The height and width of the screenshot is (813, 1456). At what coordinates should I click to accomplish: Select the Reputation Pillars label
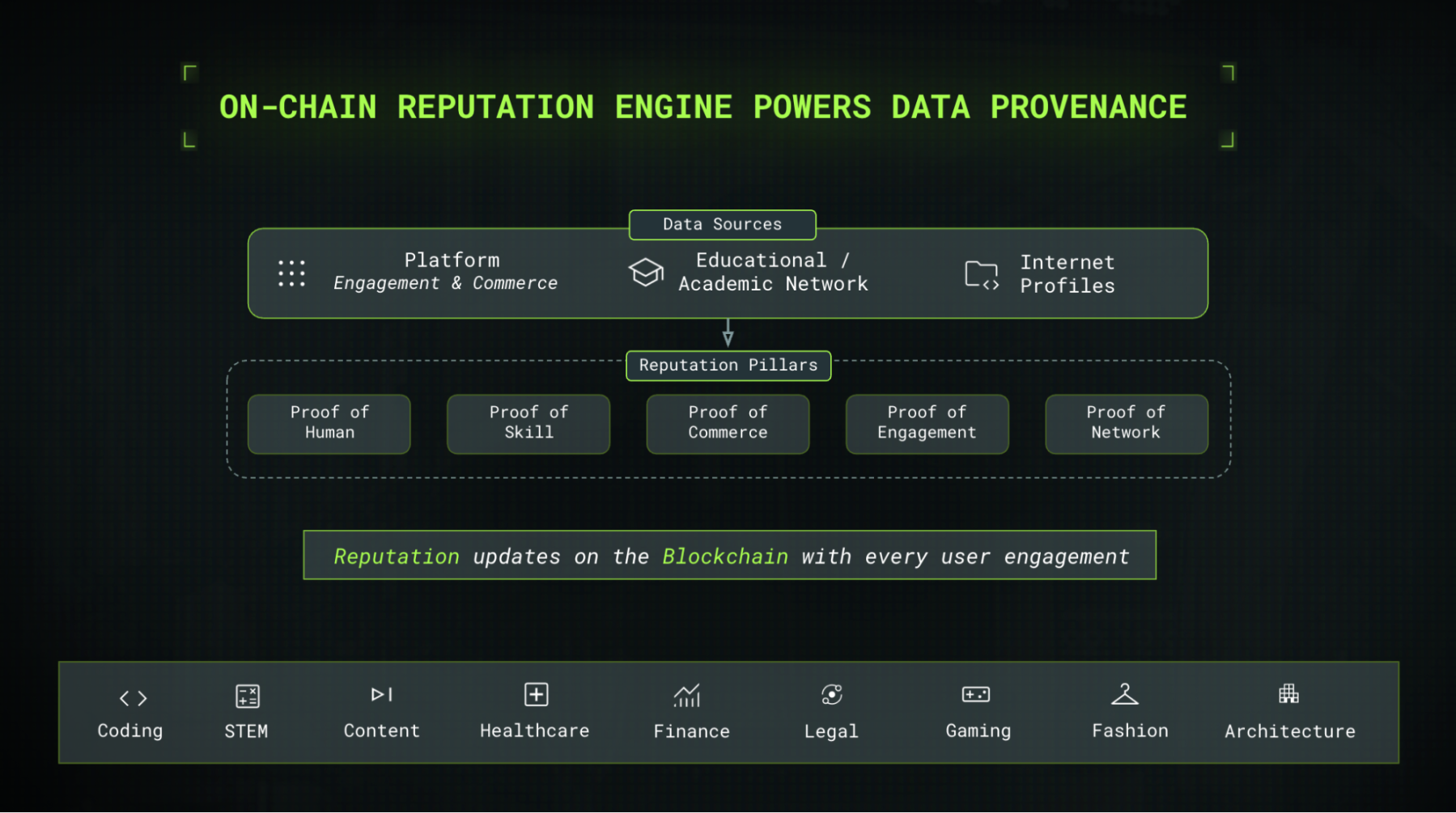point(728,365)
